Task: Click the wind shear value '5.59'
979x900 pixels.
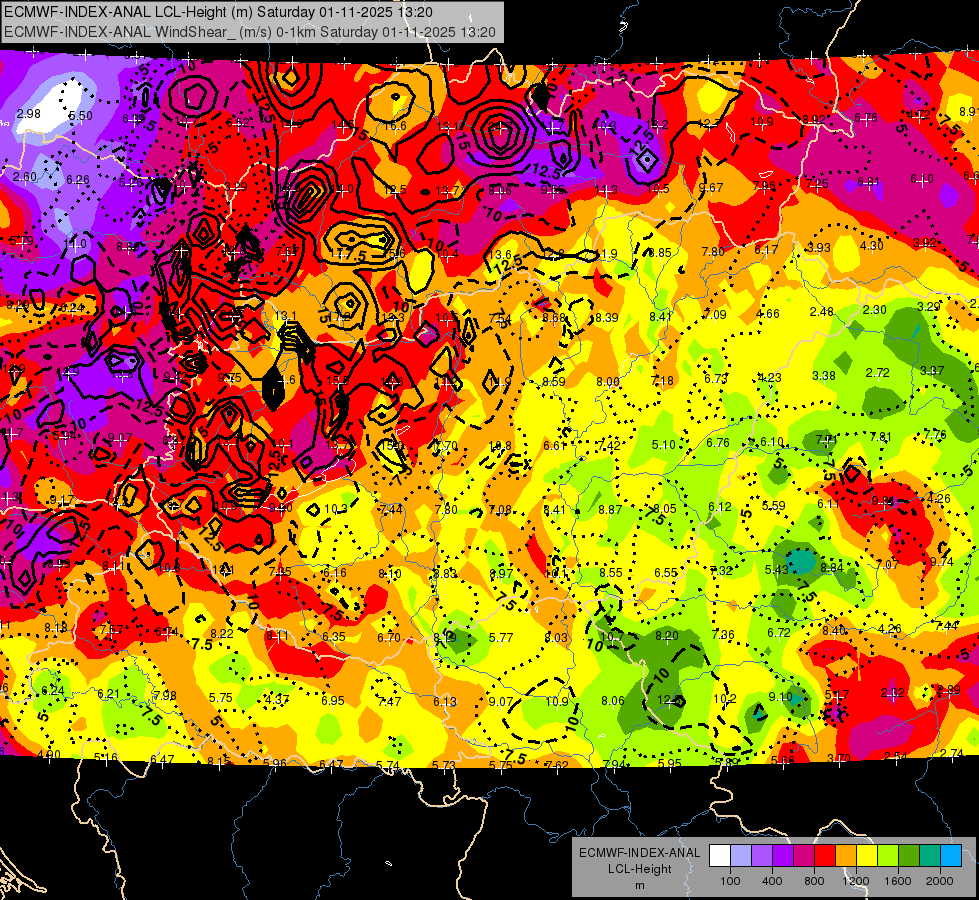Action: click(x=774, y=505)
